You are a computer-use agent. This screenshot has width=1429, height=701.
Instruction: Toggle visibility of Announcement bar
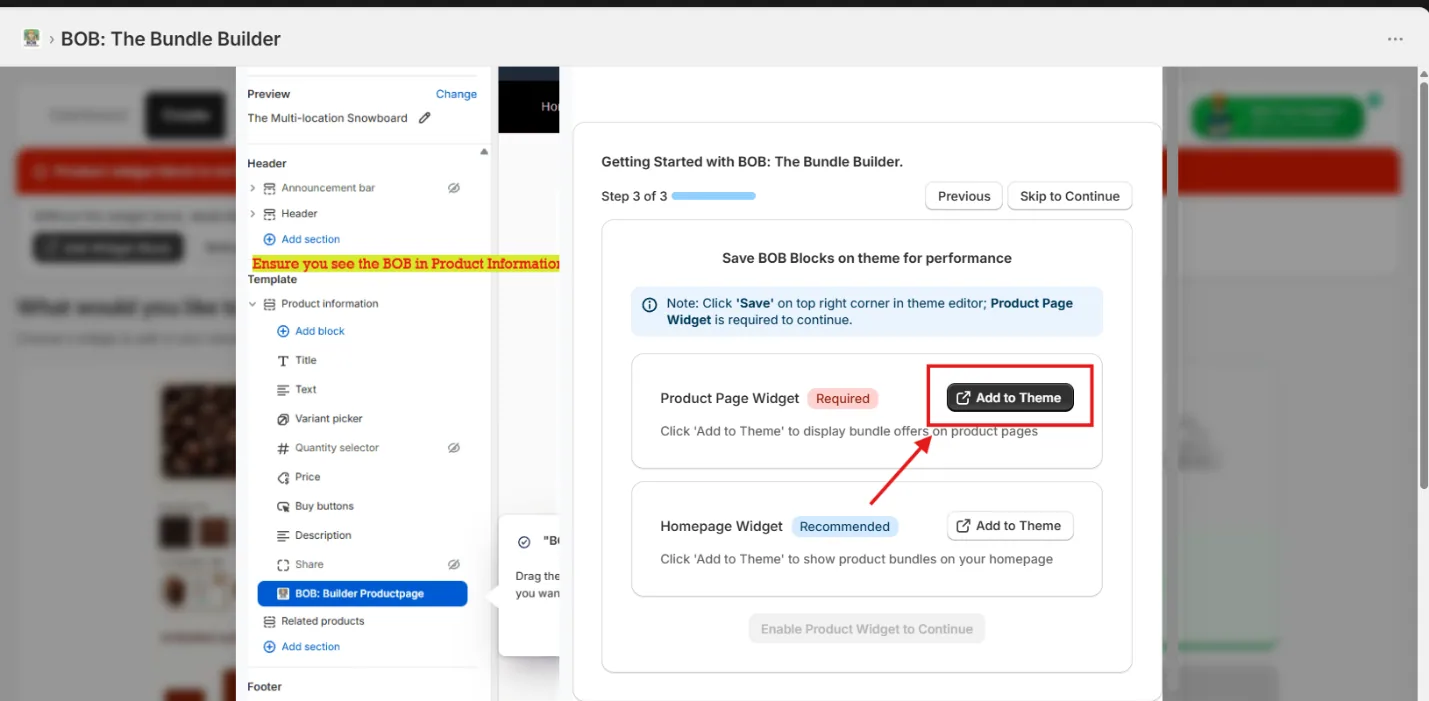(x=454, y=188)
